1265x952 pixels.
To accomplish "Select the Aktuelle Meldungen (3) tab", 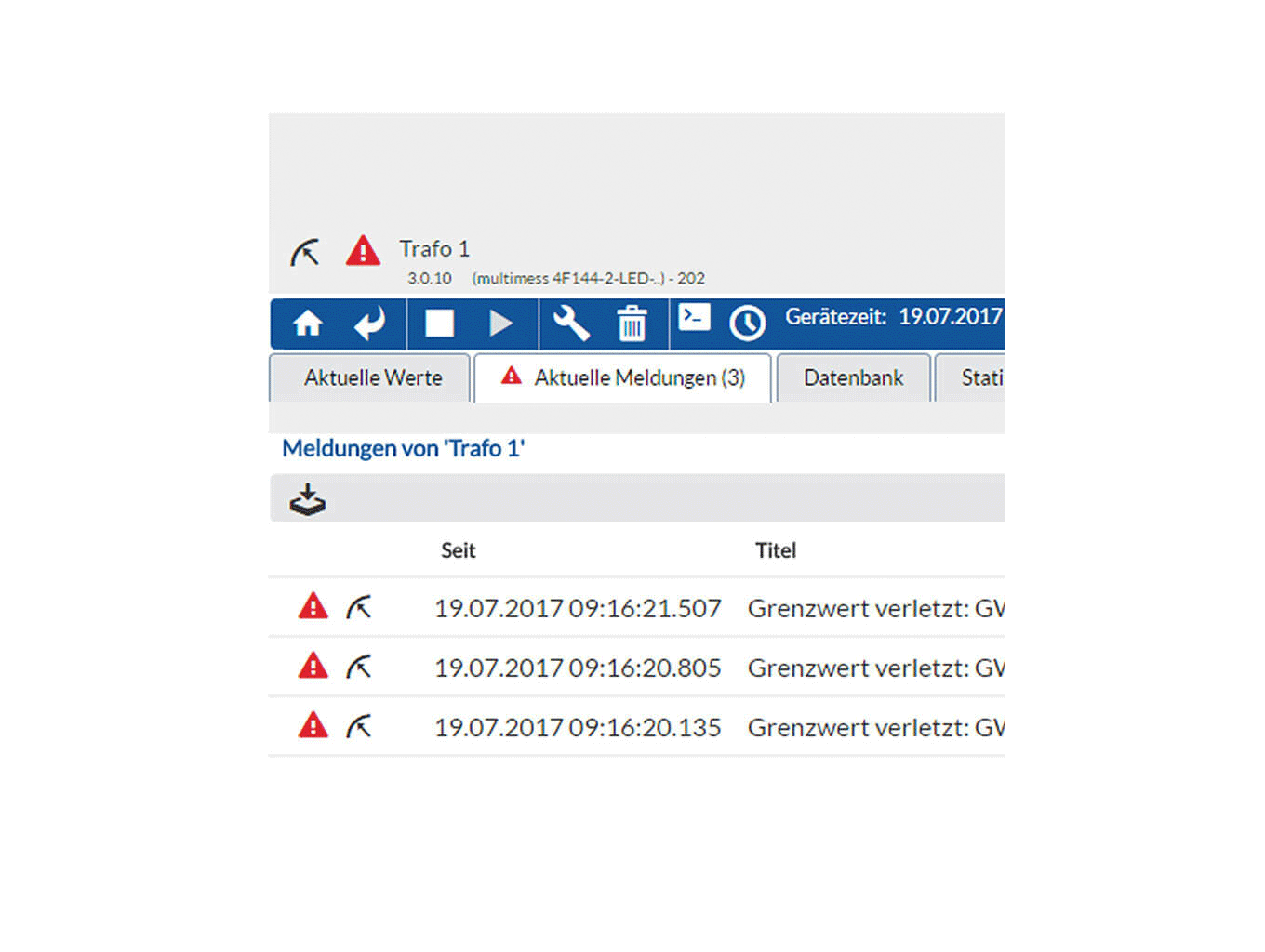I will (622, 377).
